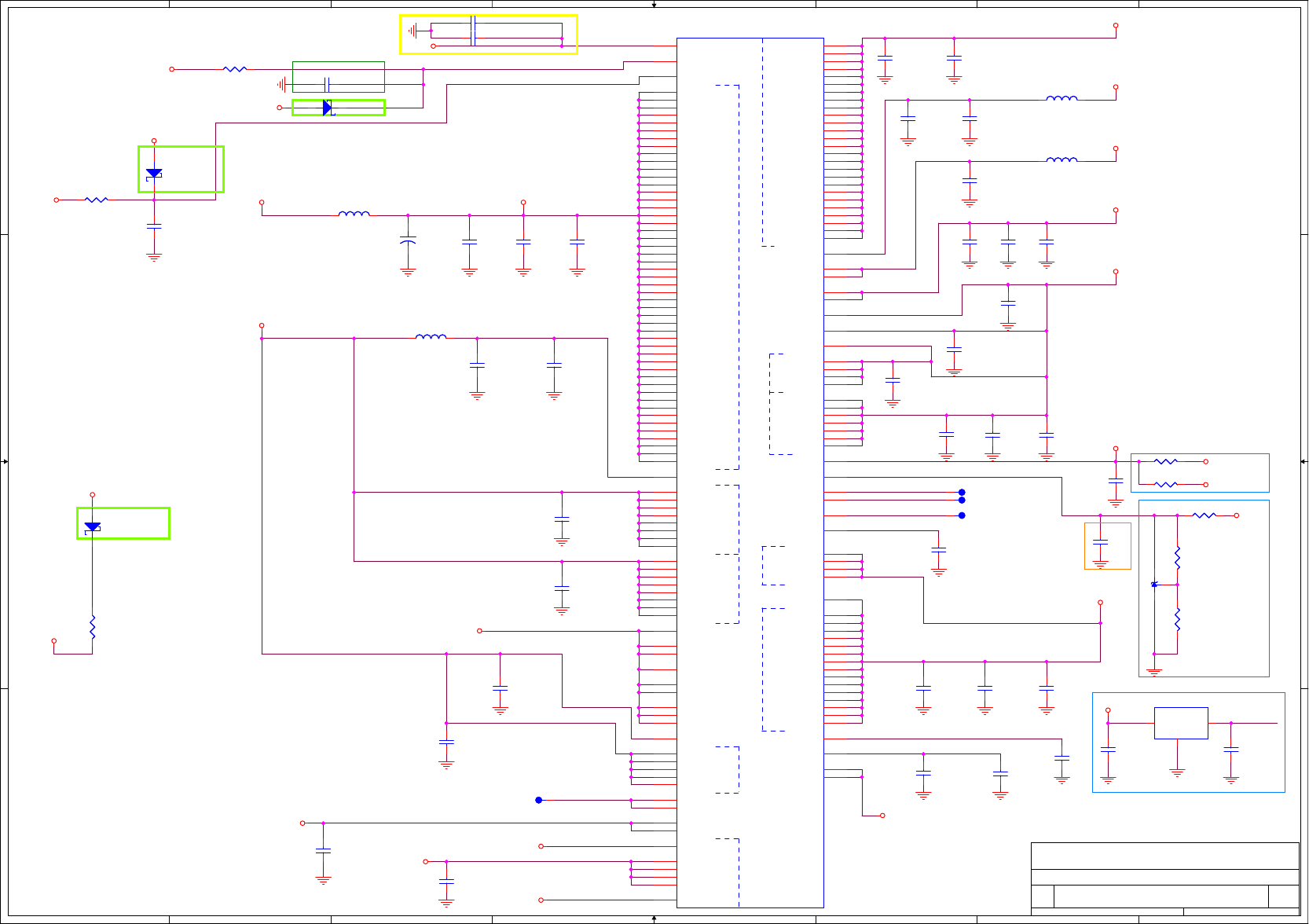1309x924 pixels.
Task: Click the light blue box containing two resistors
Action: pyautogui.click(x=1200, y=473)
